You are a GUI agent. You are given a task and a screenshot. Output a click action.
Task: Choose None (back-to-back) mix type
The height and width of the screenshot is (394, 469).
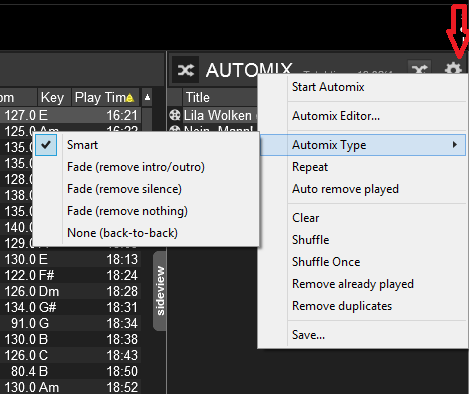coord(147,233)
